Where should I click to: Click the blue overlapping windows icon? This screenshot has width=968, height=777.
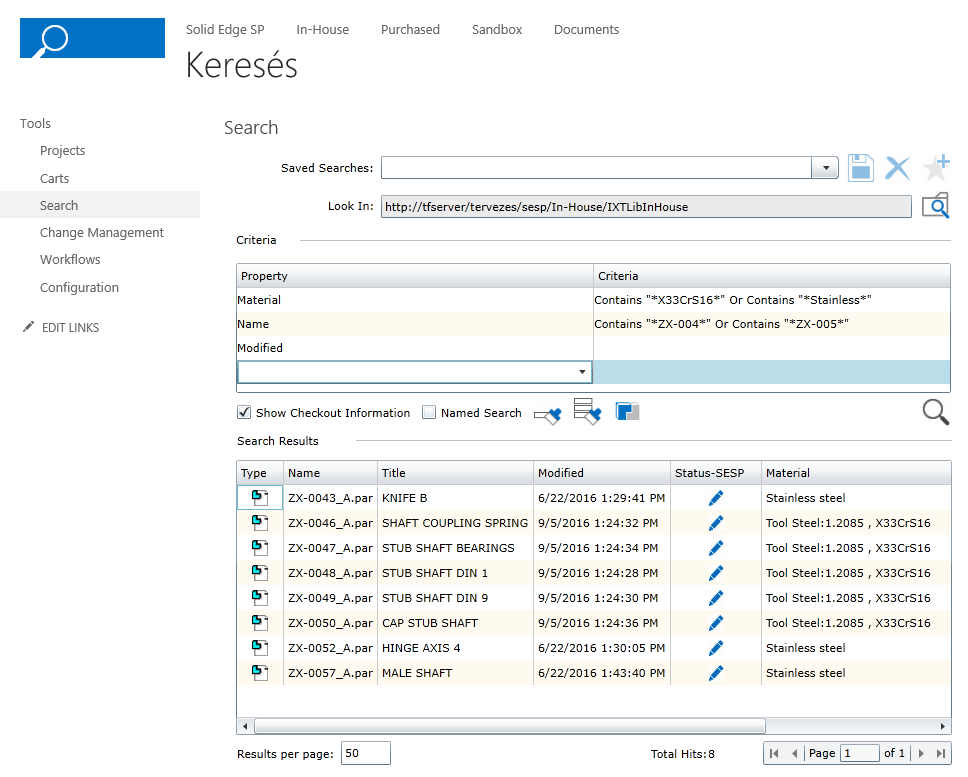627,411
